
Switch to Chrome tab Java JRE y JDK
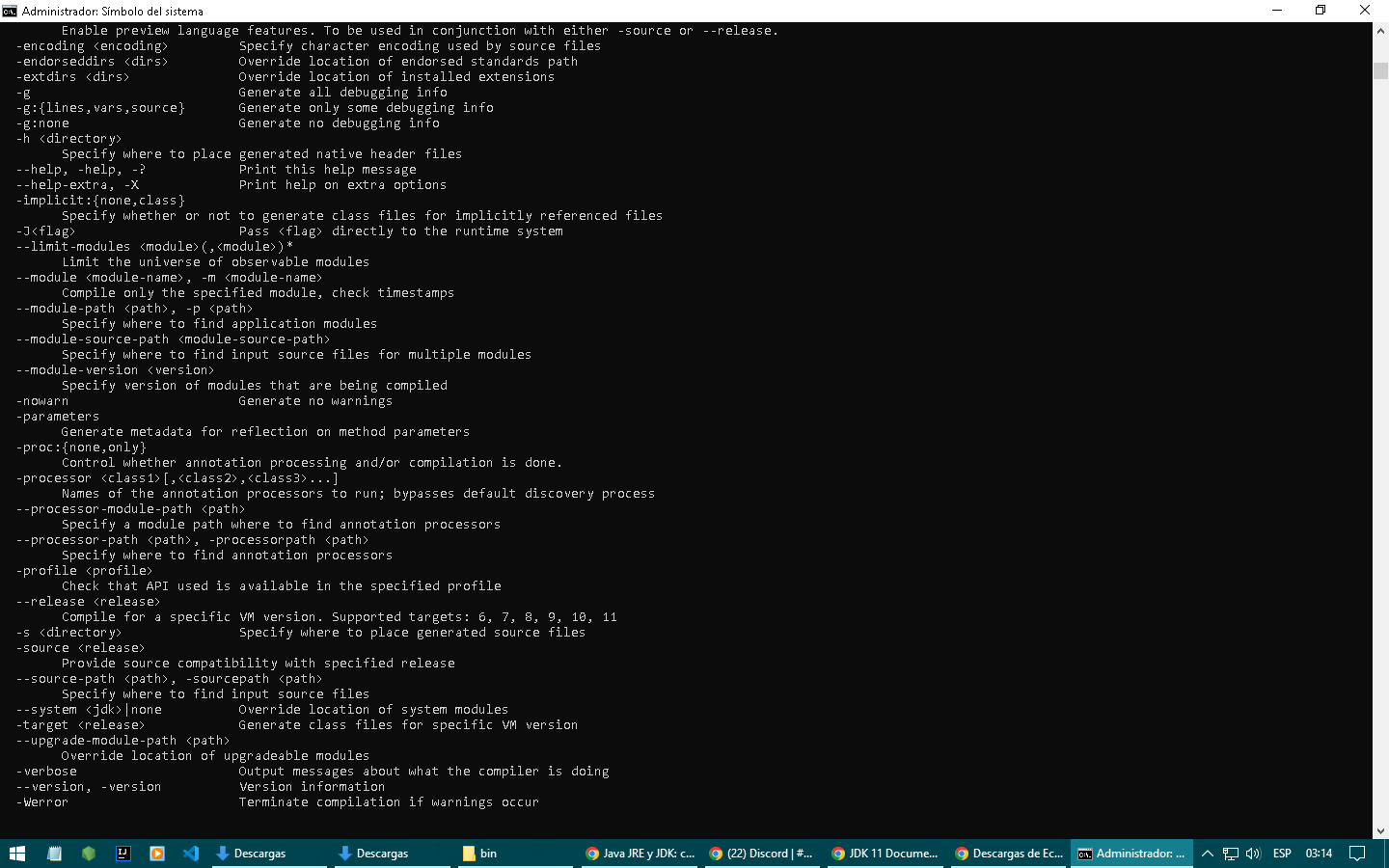coord(640,854)
